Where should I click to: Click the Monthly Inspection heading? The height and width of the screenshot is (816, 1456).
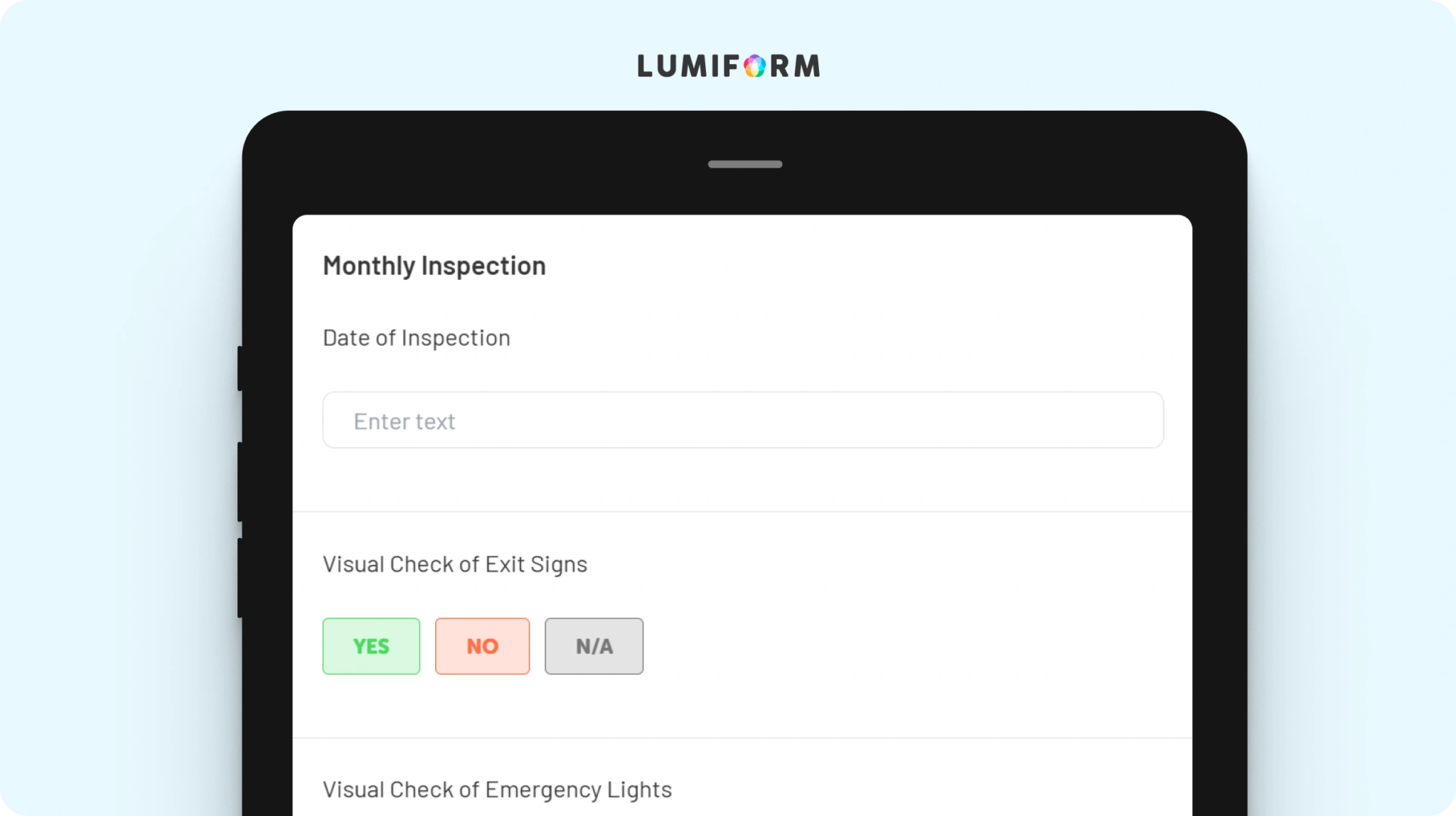(x=434, y=266)
